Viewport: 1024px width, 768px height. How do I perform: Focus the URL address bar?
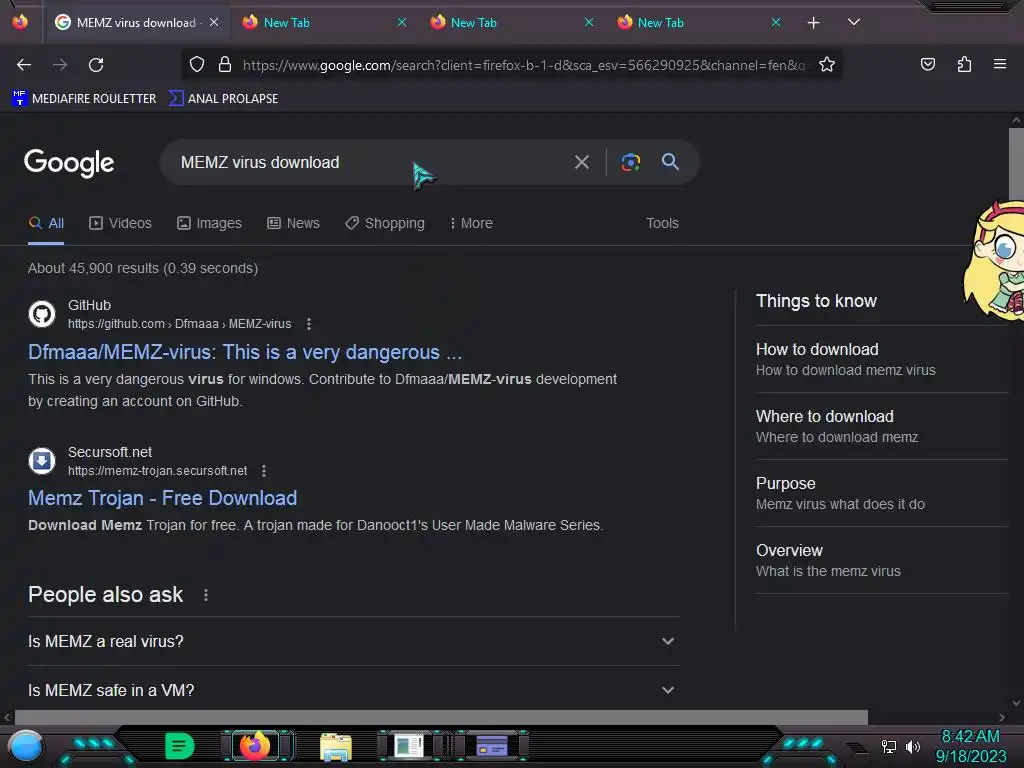[522, 65]
